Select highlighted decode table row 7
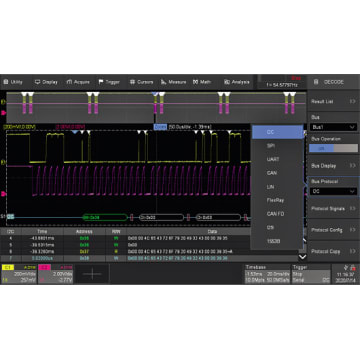Screen dimensions: 360x360 pos(149,258)
